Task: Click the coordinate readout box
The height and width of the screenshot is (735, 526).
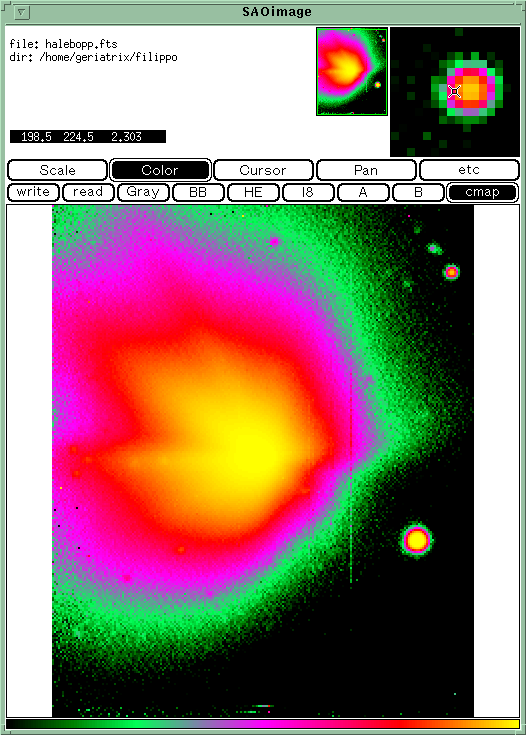Action: coord(88,136)
